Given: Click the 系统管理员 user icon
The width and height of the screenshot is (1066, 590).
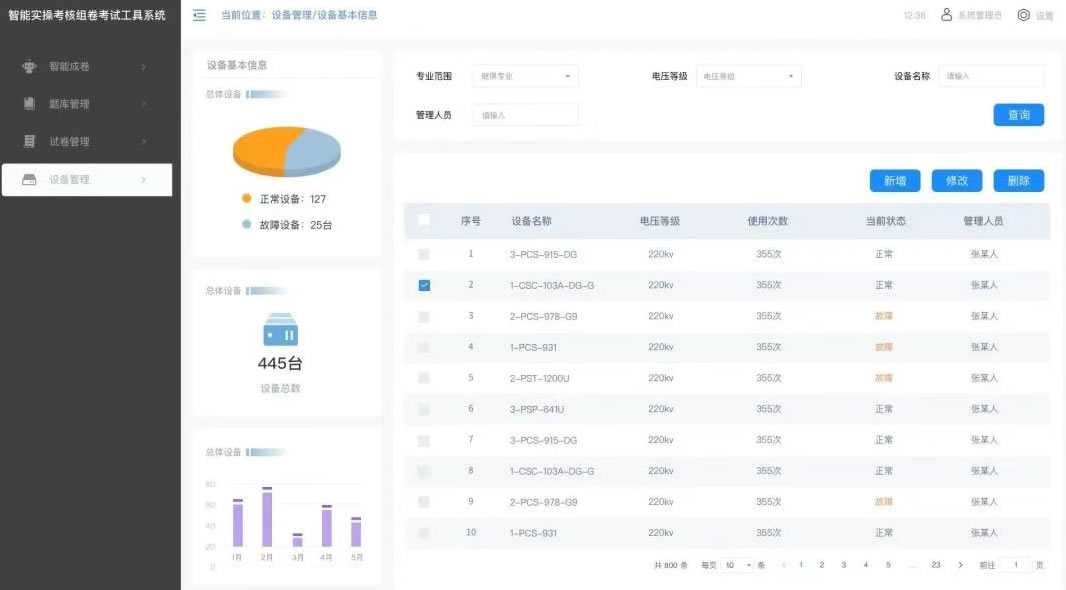Looking at the screenshot, I should coord(946,15).
